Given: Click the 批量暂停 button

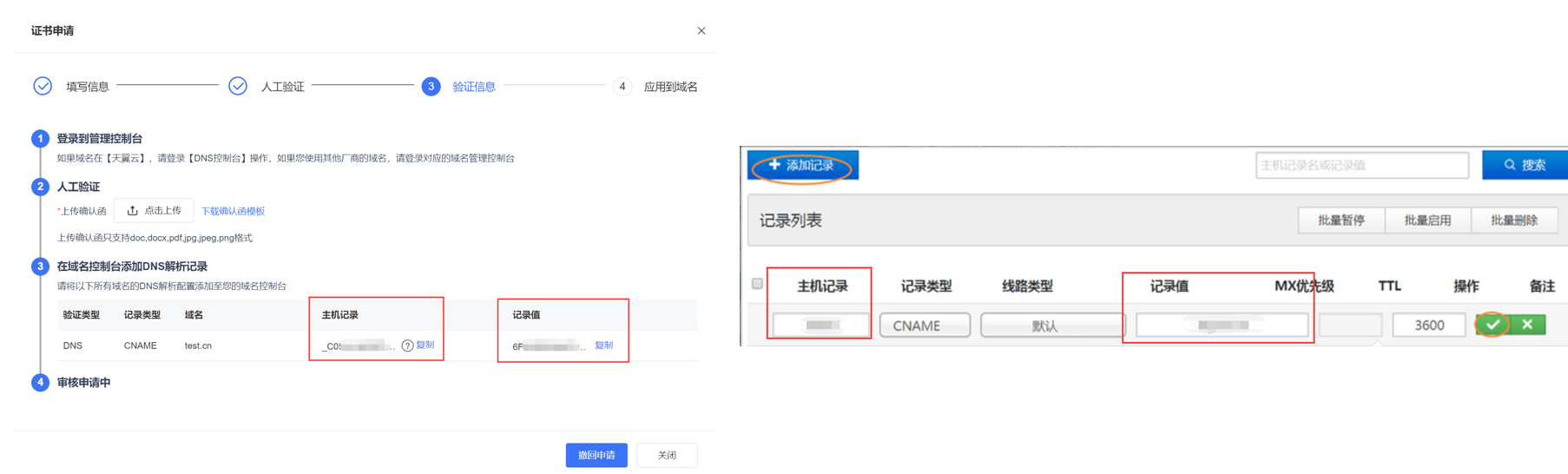Looking at the screenshot, I should click(1341, 221).
